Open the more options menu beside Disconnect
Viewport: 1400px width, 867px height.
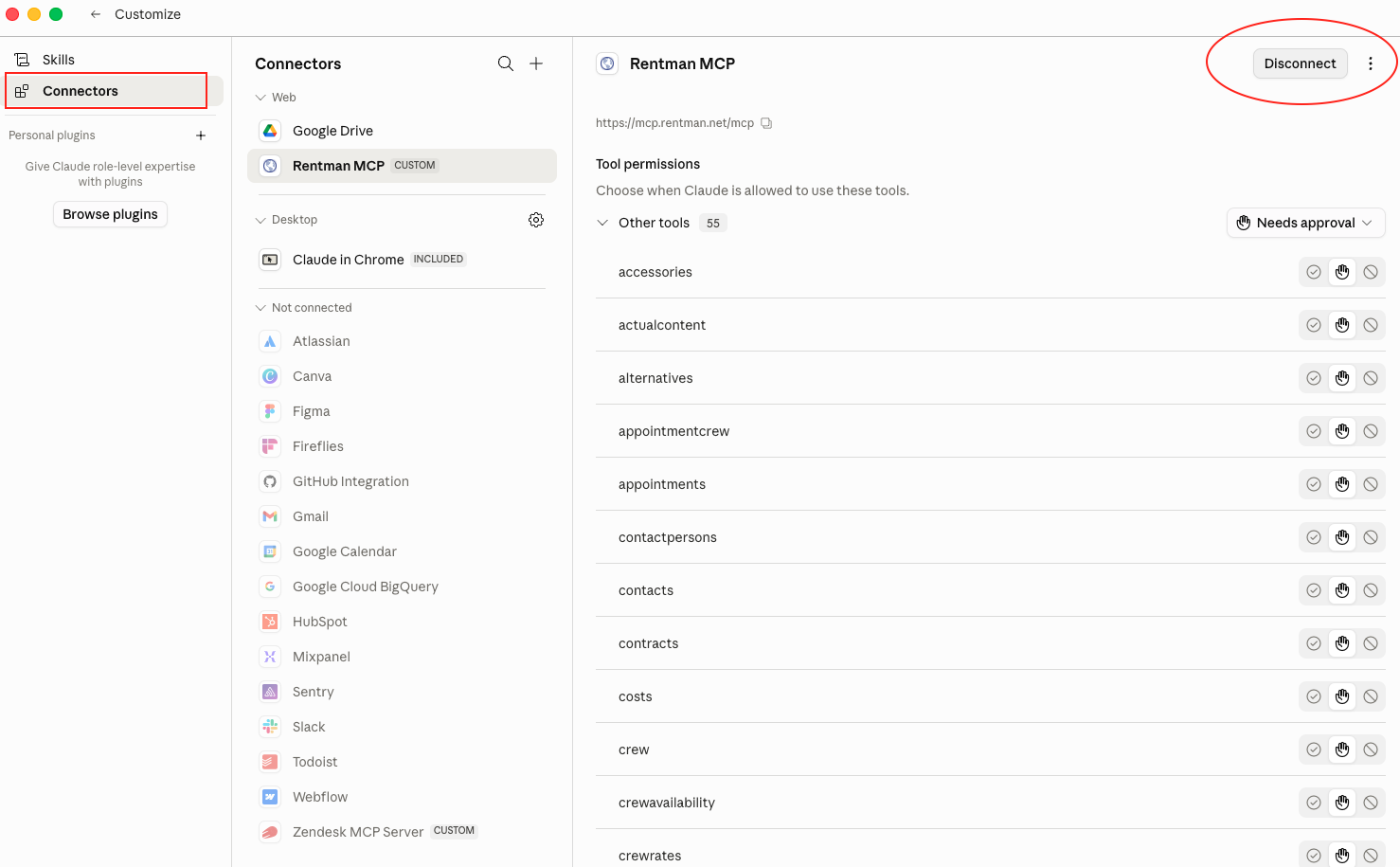coord(1371,63)
